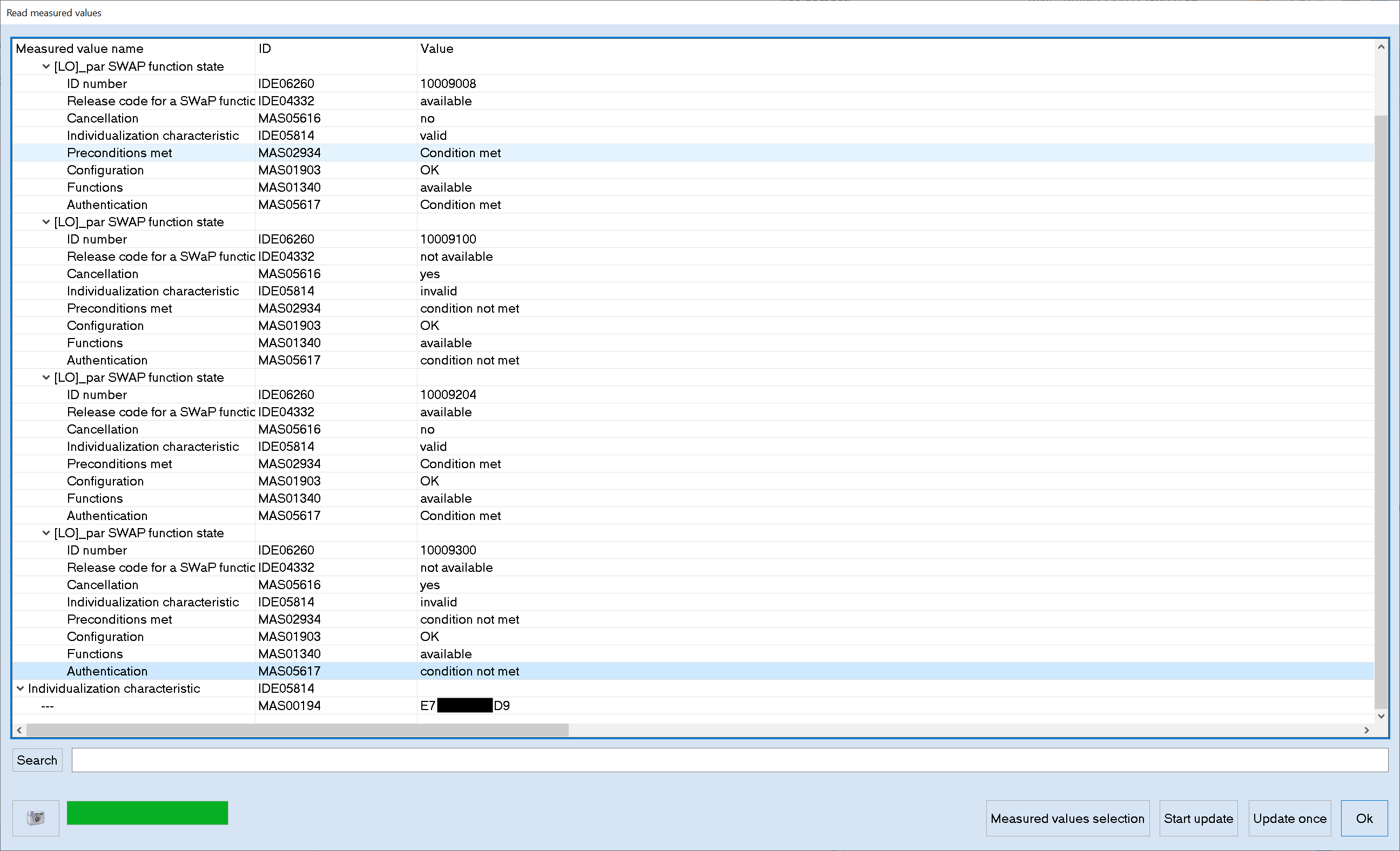Collapse the second SWAP function state group
This screenshot has width=1400, height=851.
[x=46, y=222]
